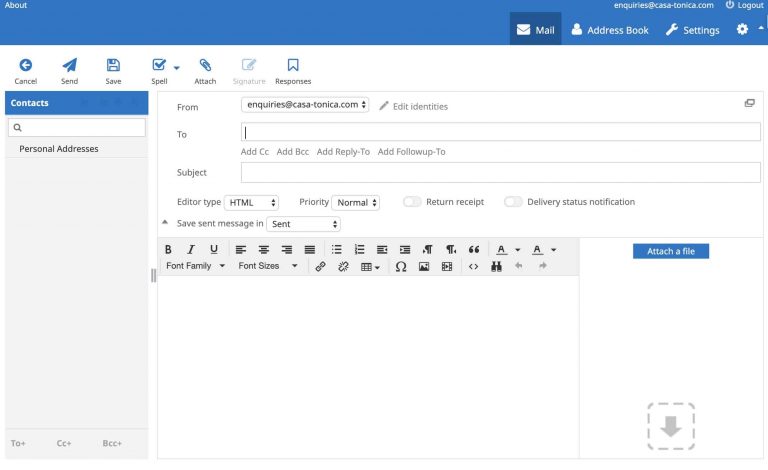This screenshot has height=470, width=768.
Task: Run spell check with the Spell icon
Action: [x=159, y=65]
